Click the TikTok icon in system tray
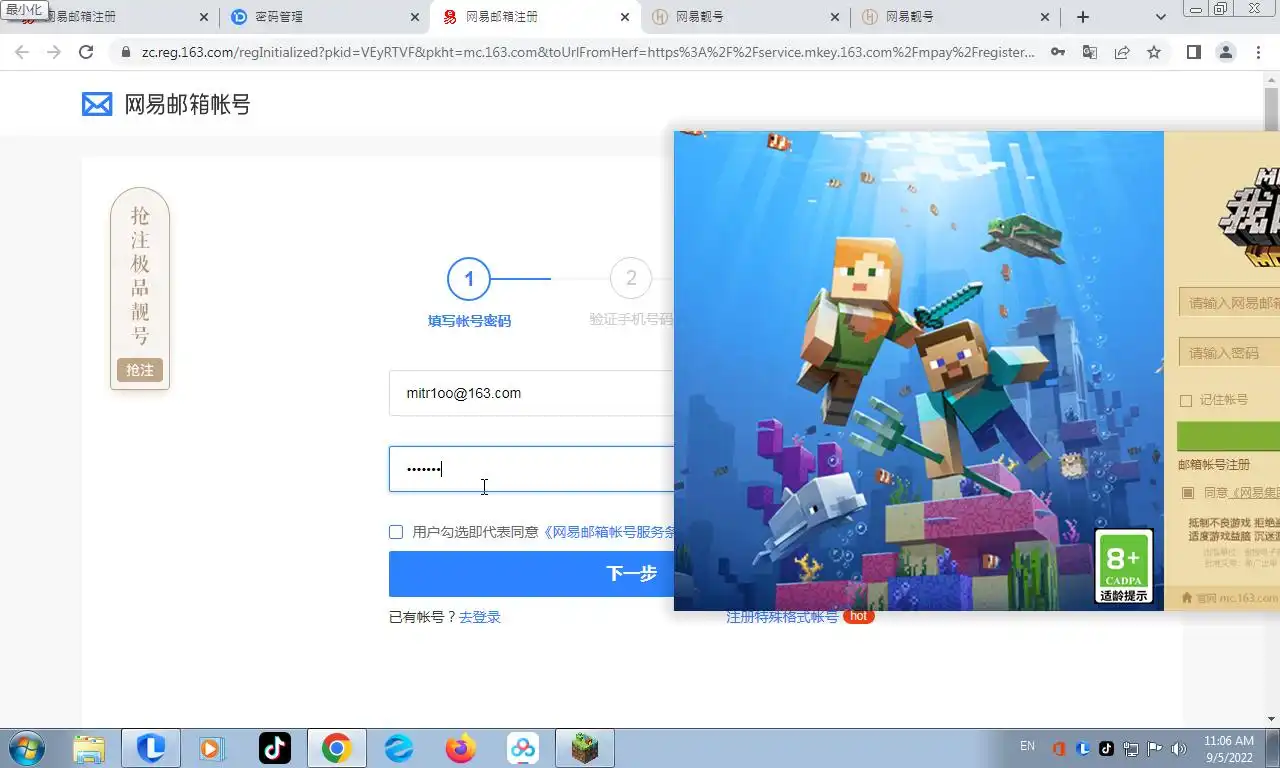Image resolution: width=1280 pixels, height=768 pixels. [1107, 748]
